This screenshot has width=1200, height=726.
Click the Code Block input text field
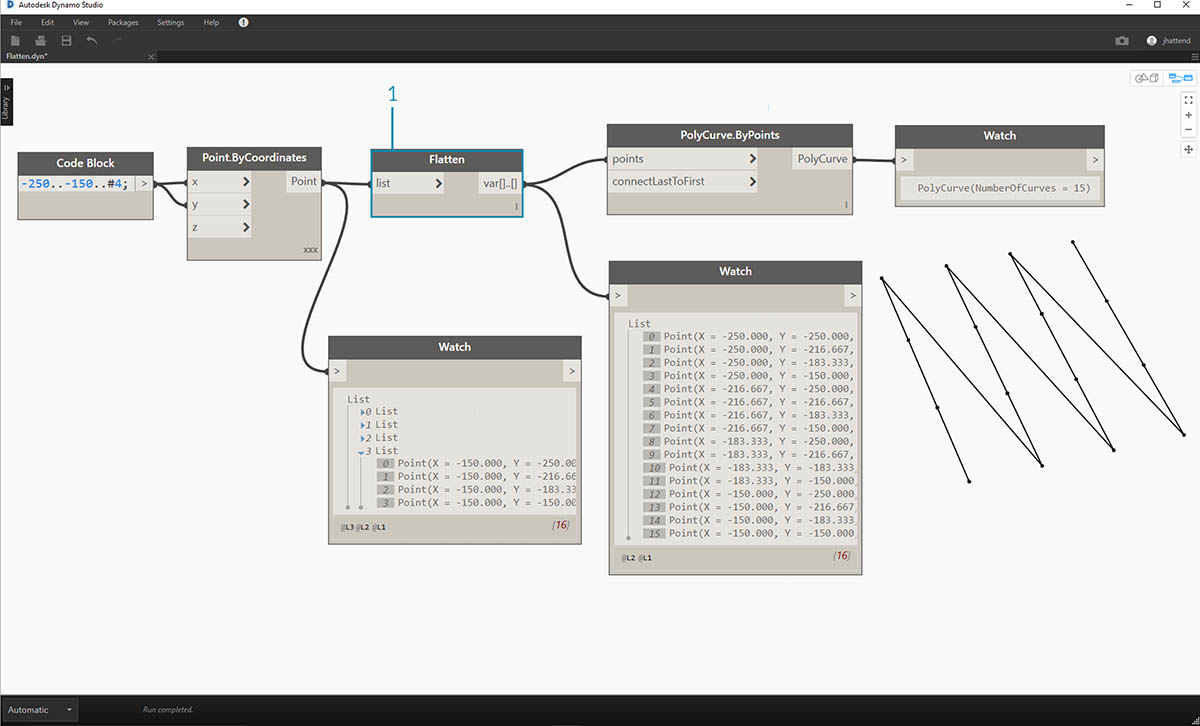[x=76, y=184]
